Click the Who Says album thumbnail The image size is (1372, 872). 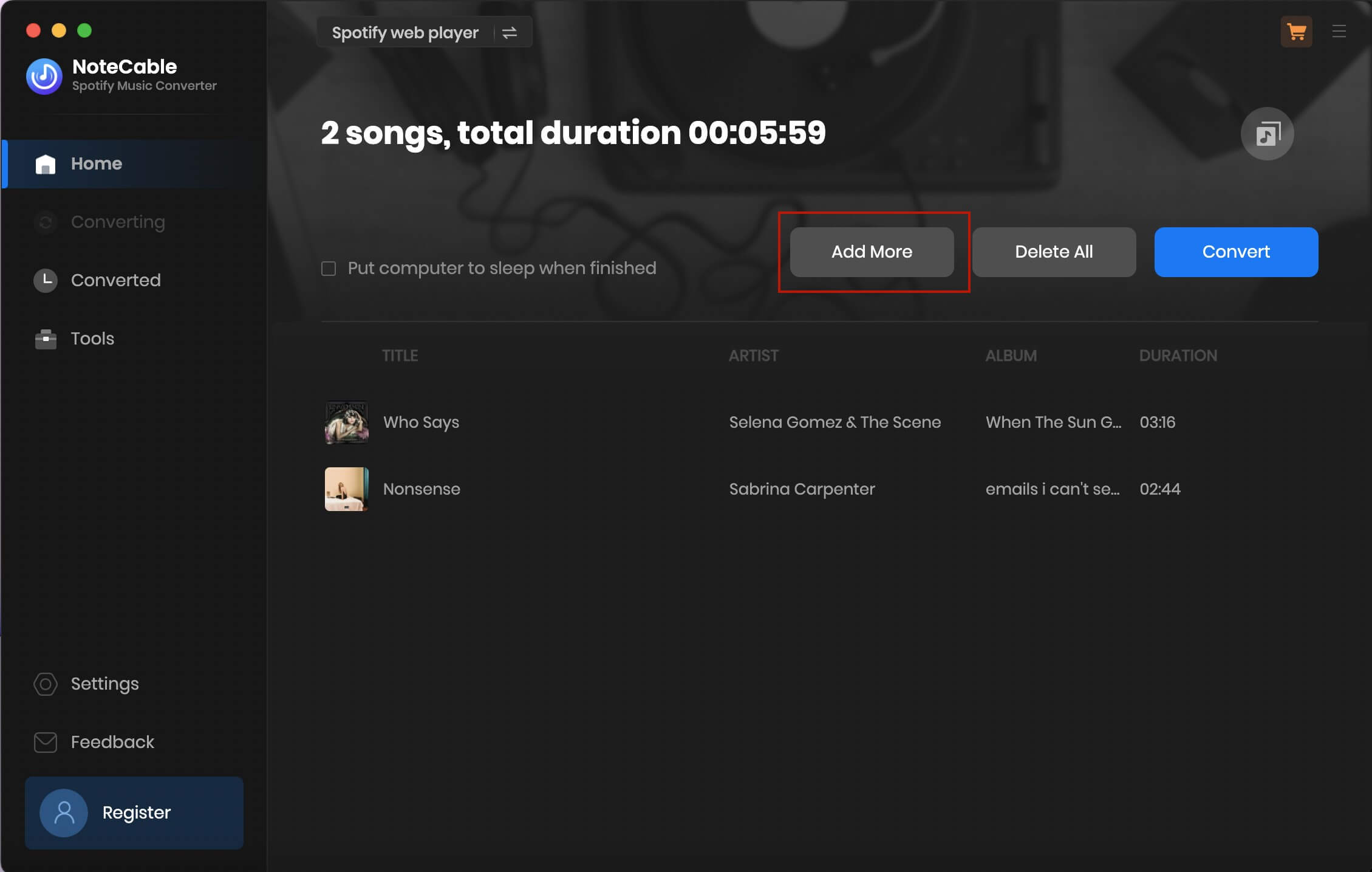tap(347, 422)
